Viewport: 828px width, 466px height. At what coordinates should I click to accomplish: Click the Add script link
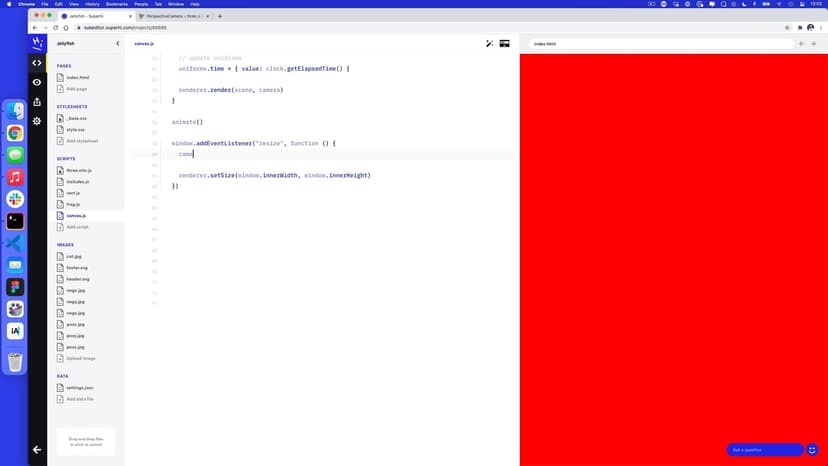(77, 227)
